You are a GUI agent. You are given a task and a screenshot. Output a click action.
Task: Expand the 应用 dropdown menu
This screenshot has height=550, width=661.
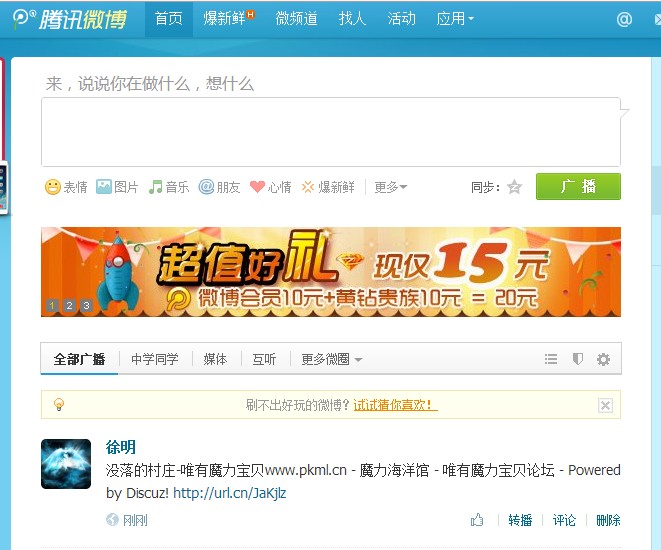pyautogui.click(x=455, y=19)
